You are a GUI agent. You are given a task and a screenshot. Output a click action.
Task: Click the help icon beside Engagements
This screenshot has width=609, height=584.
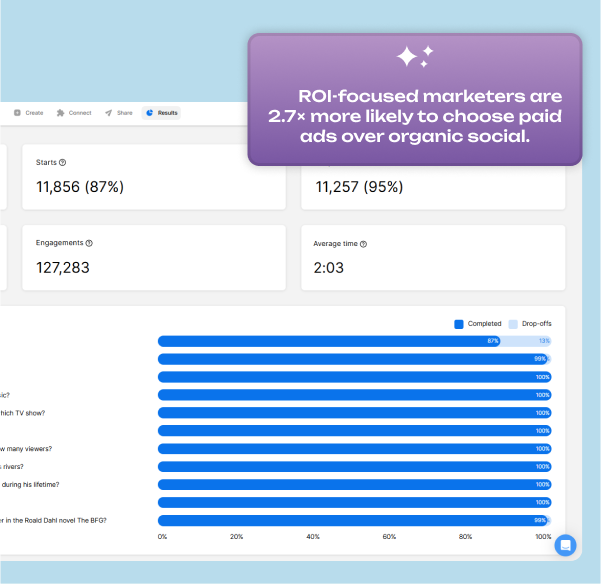coord(89,243)
